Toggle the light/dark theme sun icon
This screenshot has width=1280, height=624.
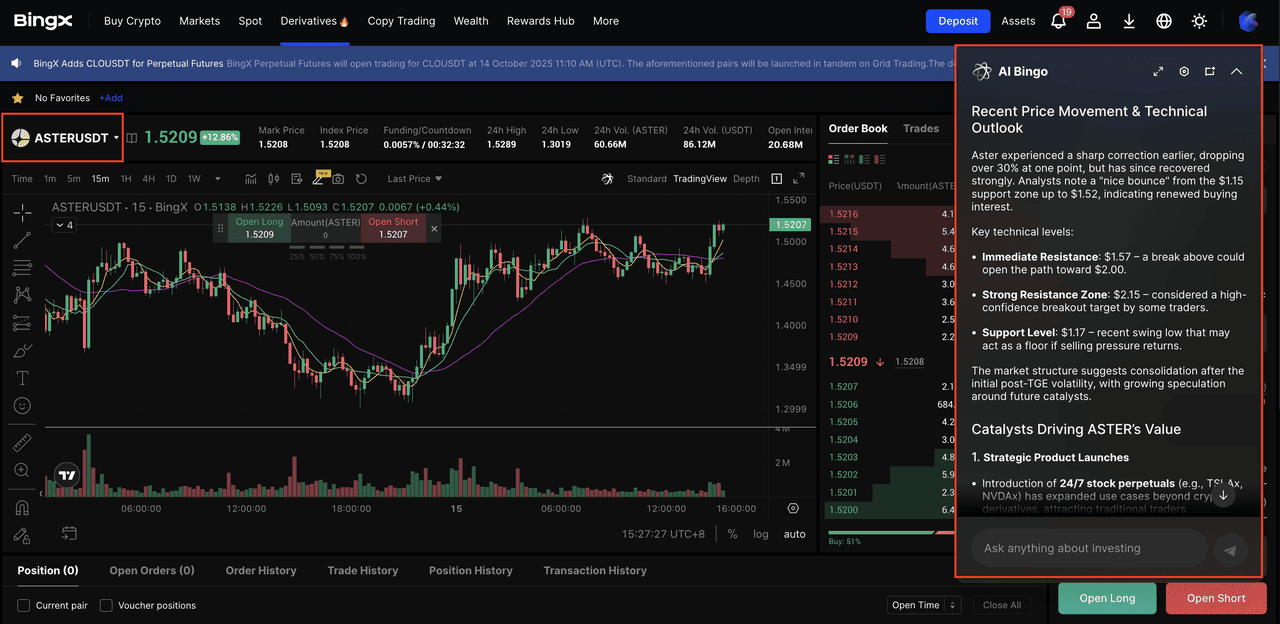point(1199,21)
